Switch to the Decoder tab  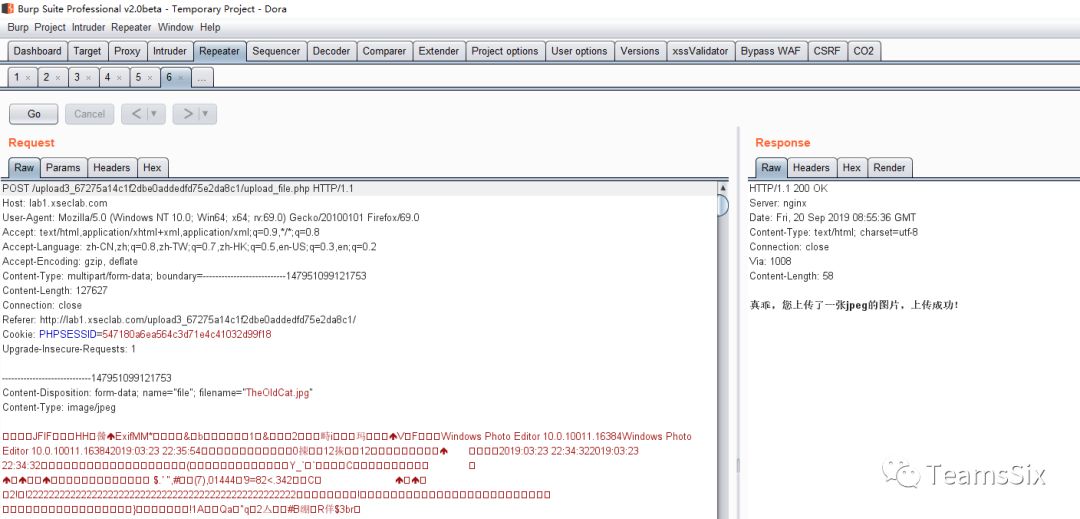331,51
